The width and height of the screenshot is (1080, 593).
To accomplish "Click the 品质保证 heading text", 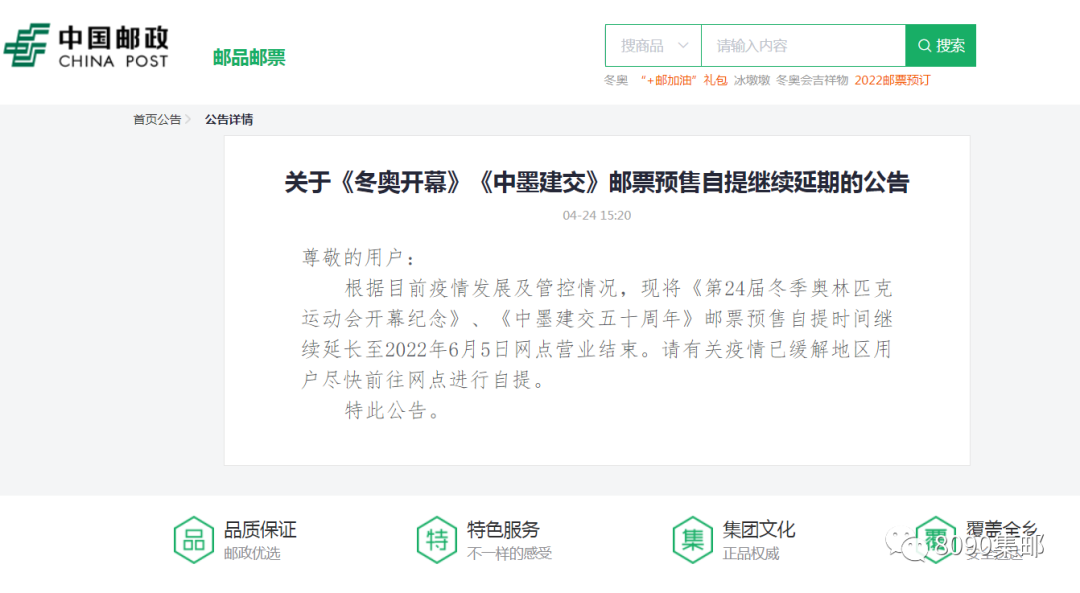I will (260, 530).
